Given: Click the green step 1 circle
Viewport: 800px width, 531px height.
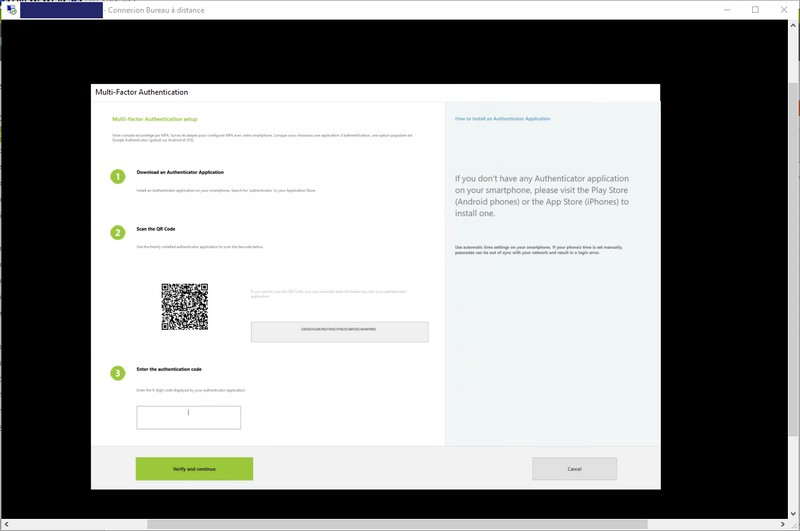Looking at the screenshot, I should [x=118, y=176].
